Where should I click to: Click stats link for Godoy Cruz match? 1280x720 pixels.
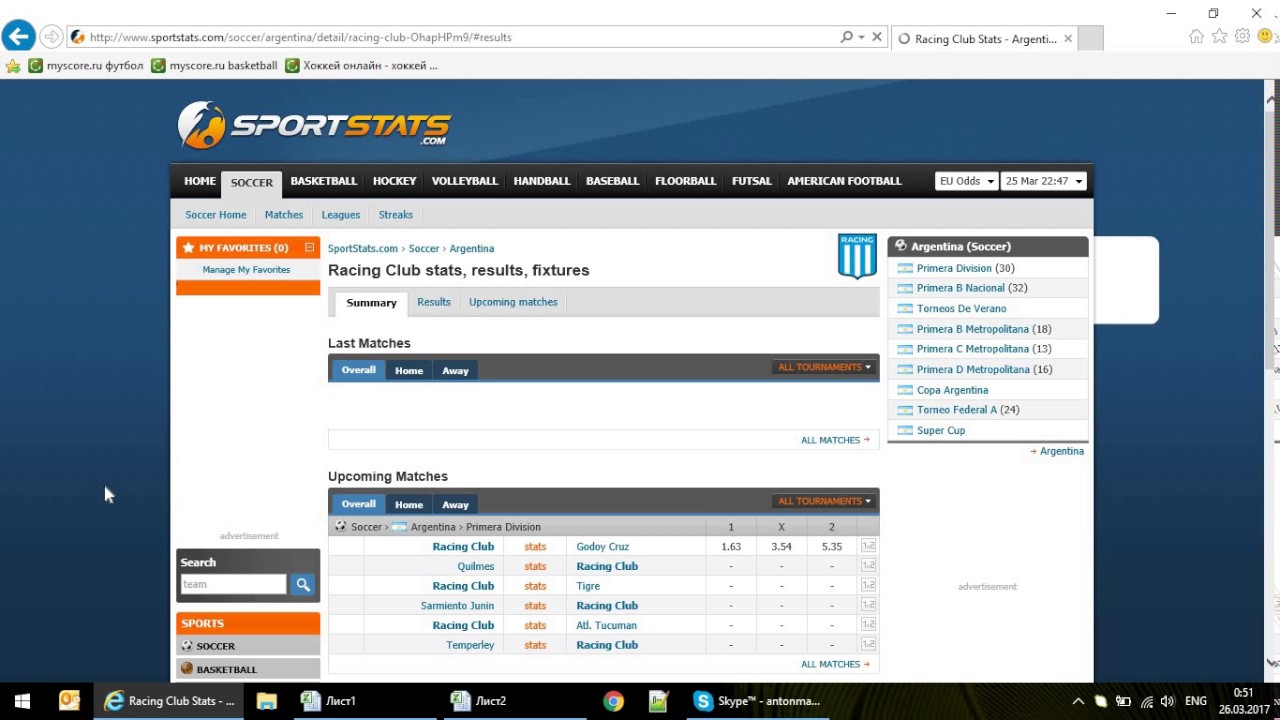tap(535, 547)
